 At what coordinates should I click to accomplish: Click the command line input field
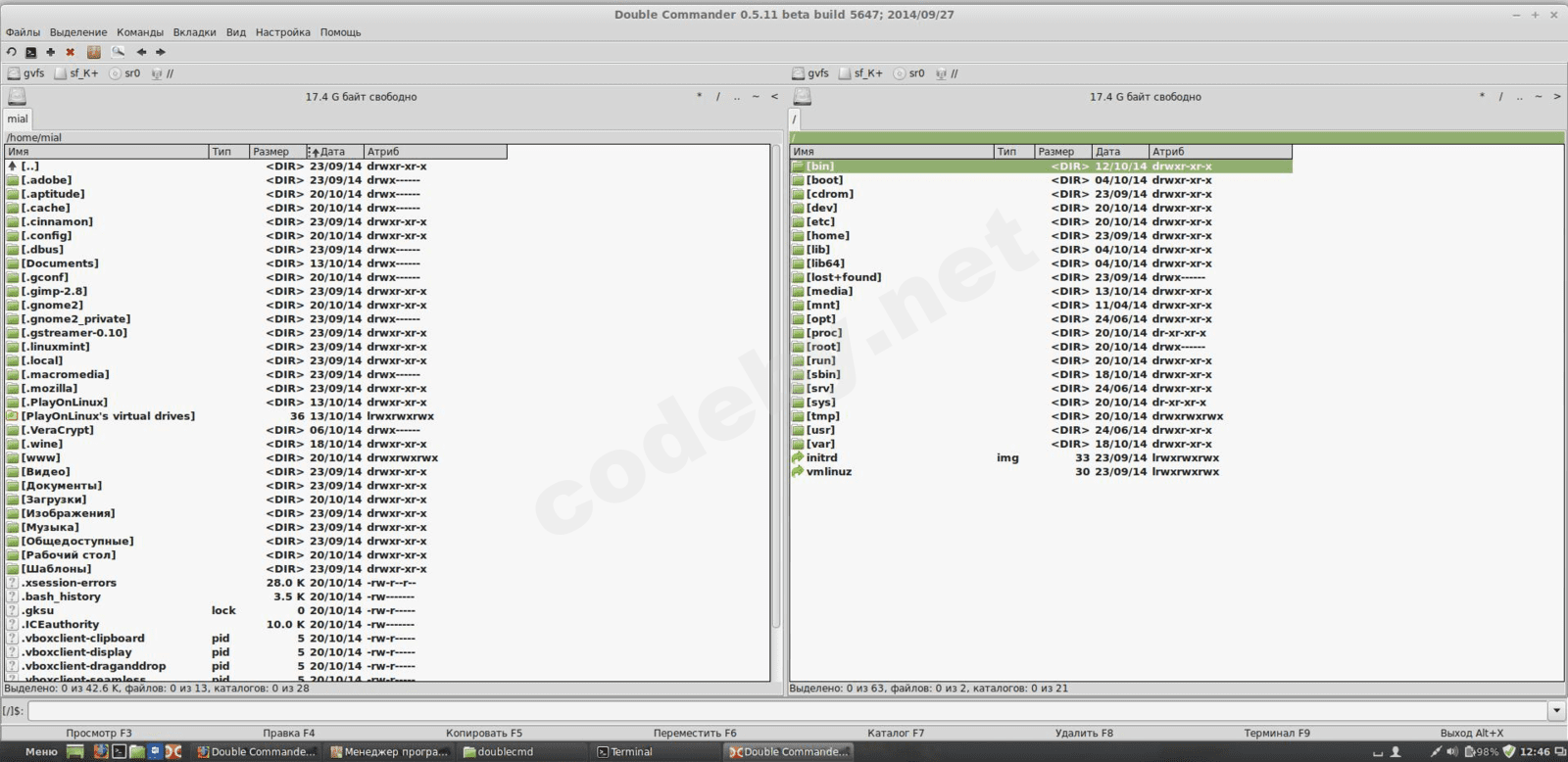tap(784, 711)
